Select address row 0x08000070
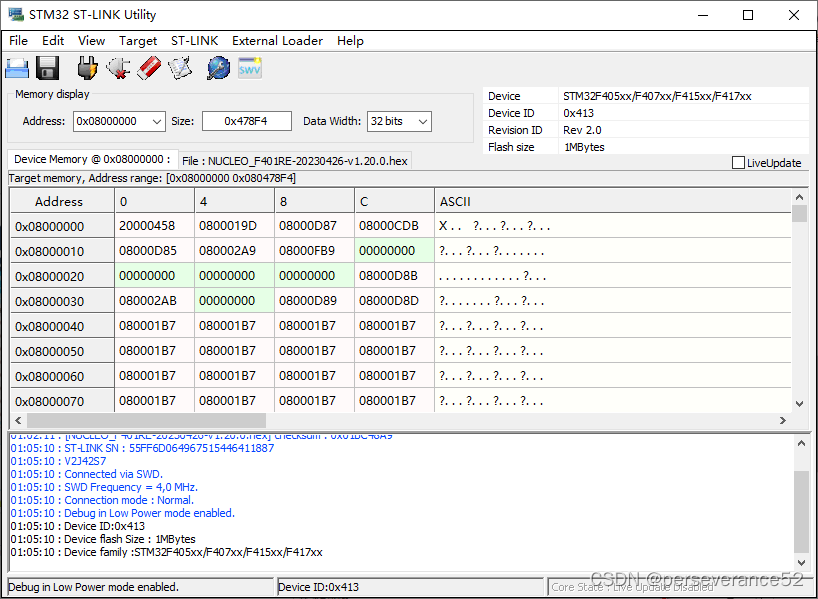This screenshot has height=599, width=818. (62, 401)
